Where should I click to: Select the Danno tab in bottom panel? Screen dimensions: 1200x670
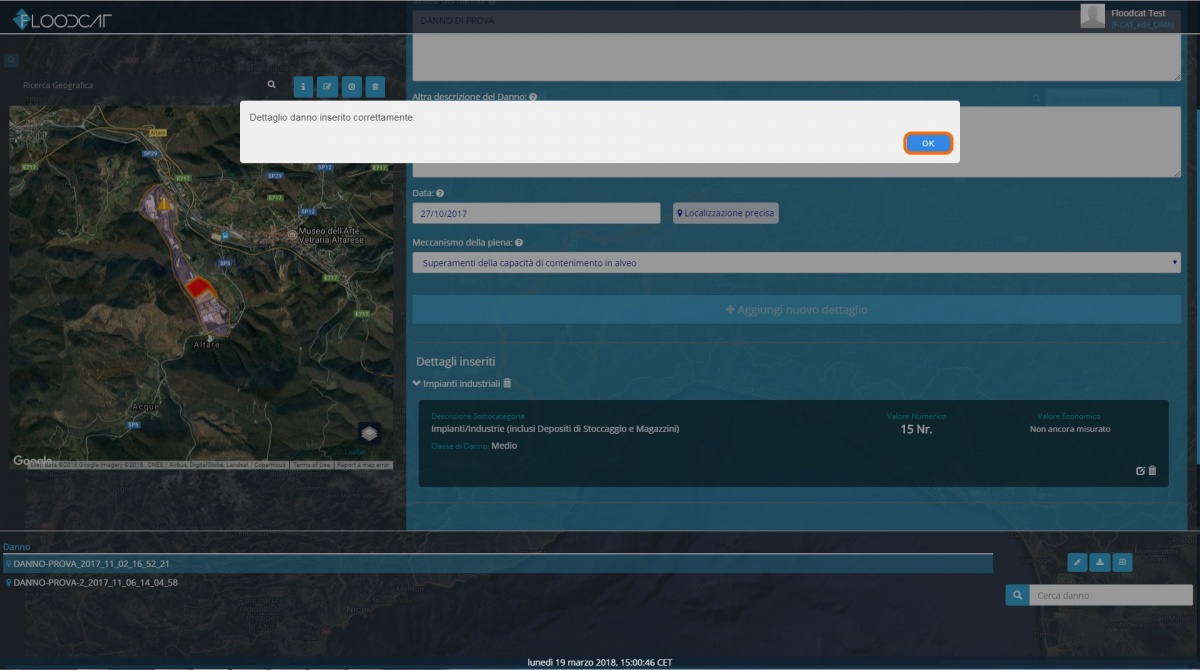point(16,547)
